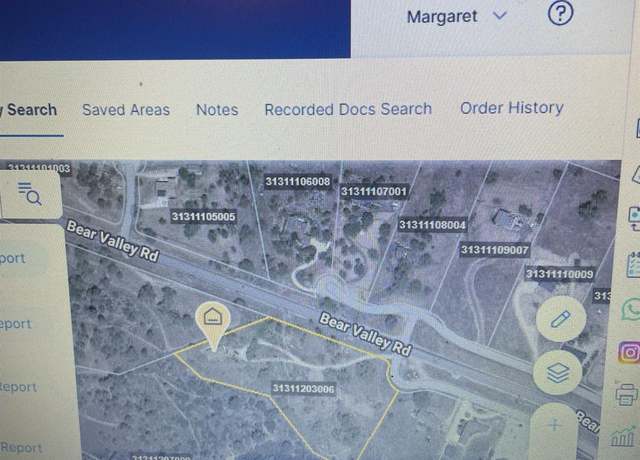Open the Instagram icon in sidebar
Viewport: 640px width, 460px height.
pos(629,352)
